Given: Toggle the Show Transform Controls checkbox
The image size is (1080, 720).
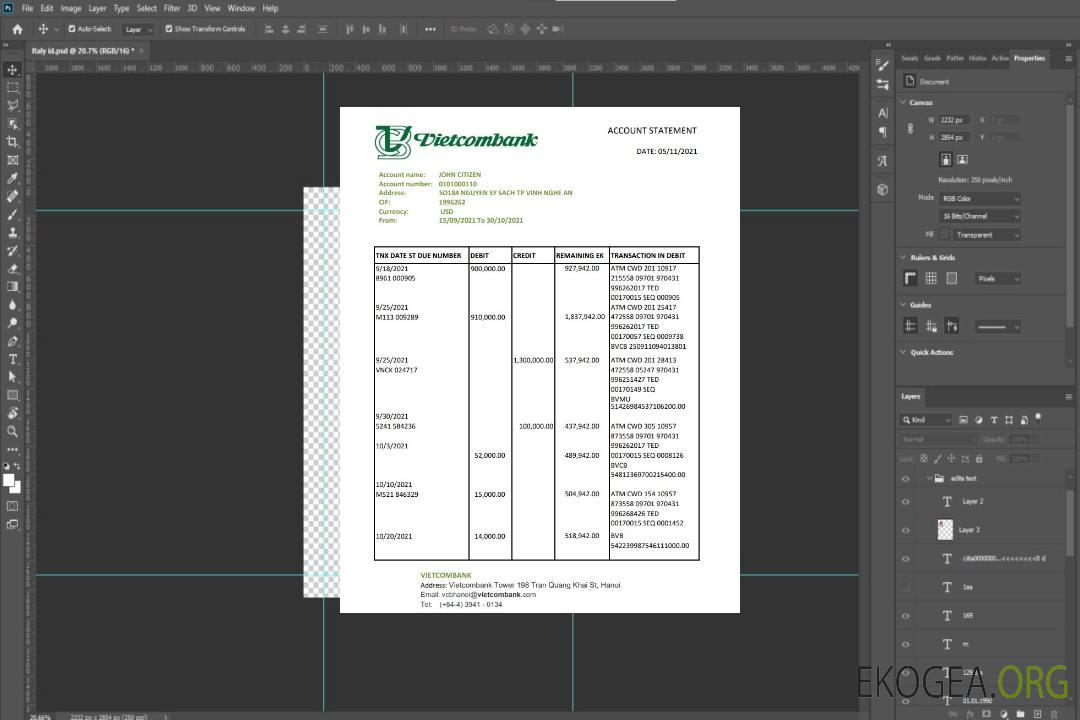Looking at the screenshot, I should pyautogui.click(x=169, y=29).
